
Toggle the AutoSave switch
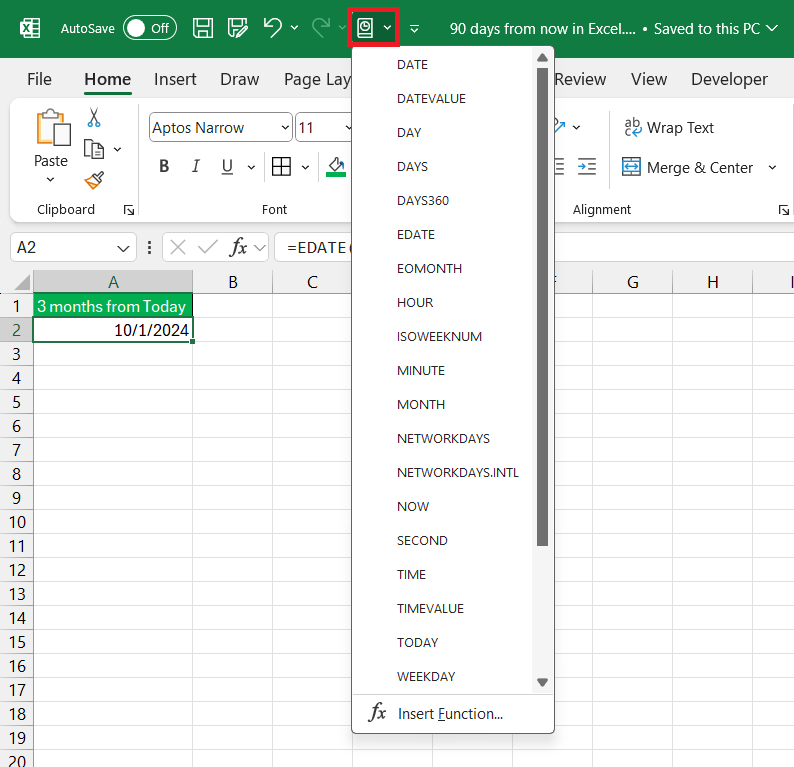(150, 28)
